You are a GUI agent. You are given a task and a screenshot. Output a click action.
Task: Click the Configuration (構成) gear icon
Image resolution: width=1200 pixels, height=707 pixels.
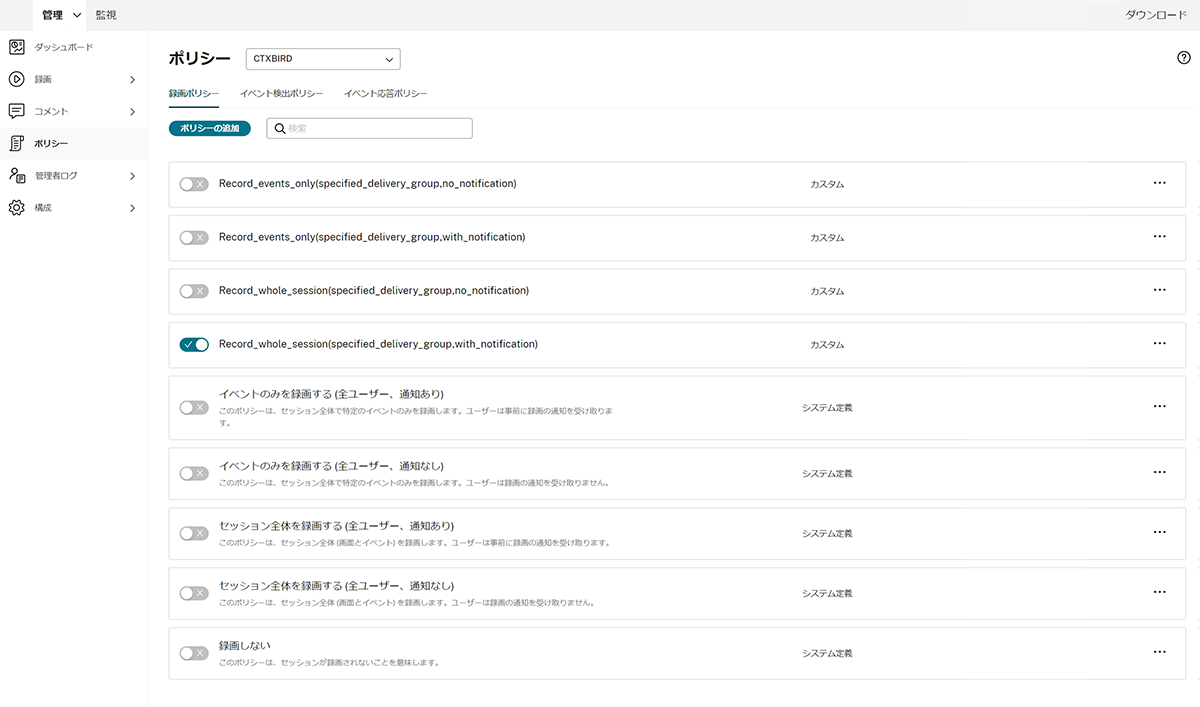(17, 208)
